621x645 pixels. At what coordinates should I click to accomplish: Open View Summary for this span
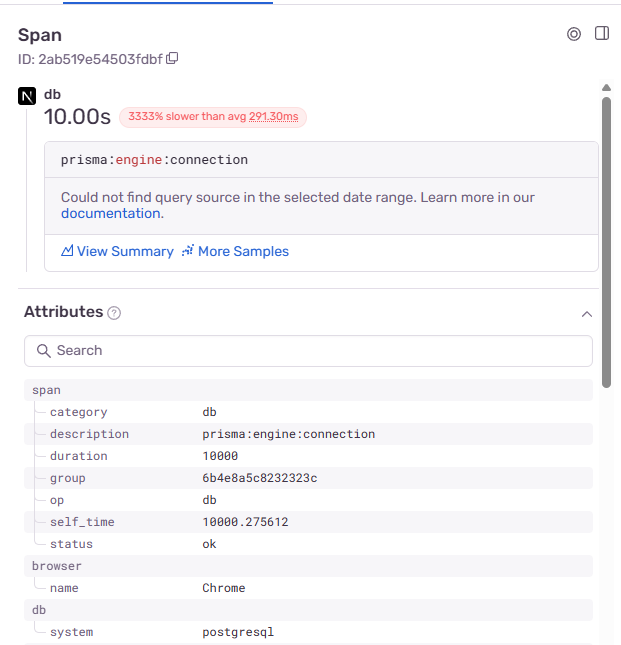pyautogui.click(x=125, y=252)
